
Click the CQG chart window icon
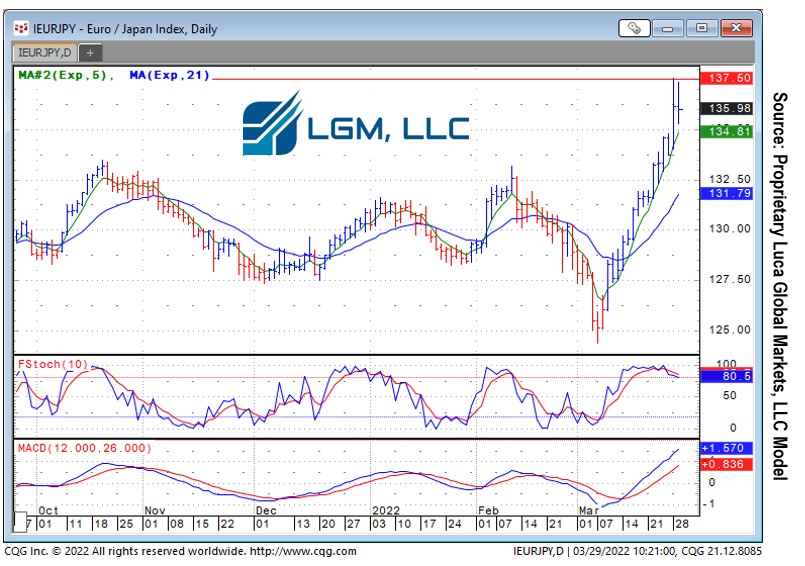click(21, 28)
